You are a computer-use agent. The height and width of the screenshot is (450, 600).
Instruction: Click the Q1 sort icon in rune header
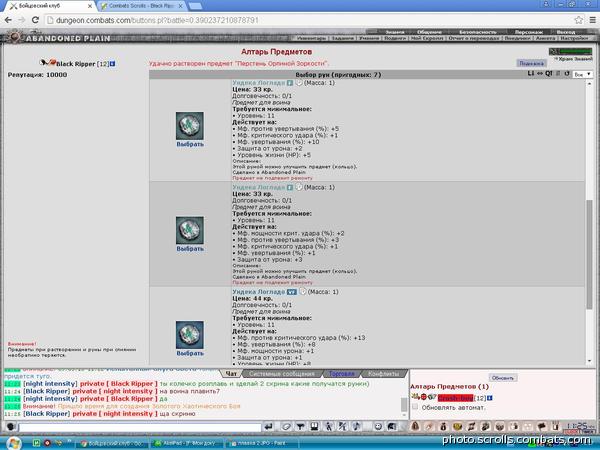coord(549,73)
